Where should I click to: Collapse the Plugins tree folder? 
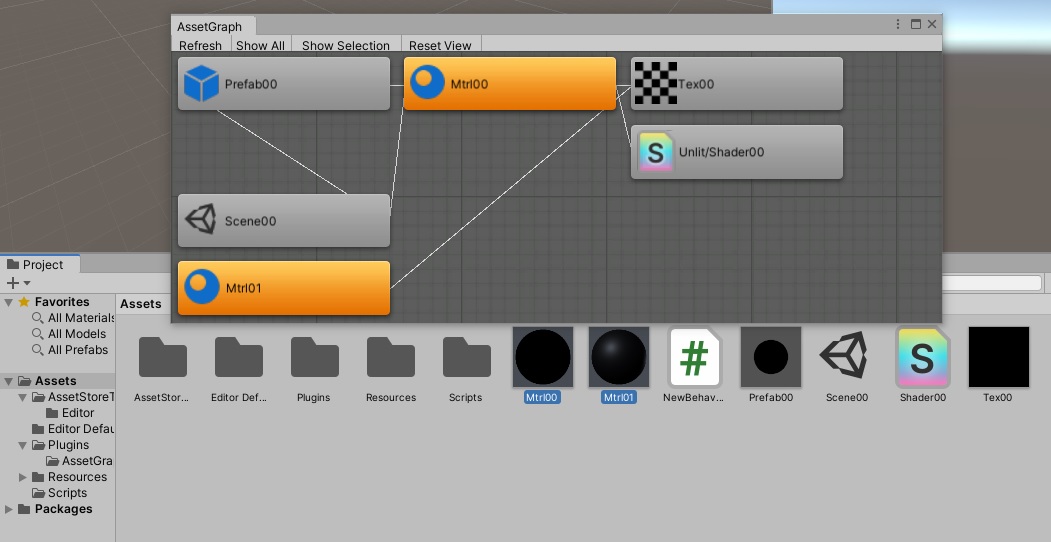coord(23,446)
